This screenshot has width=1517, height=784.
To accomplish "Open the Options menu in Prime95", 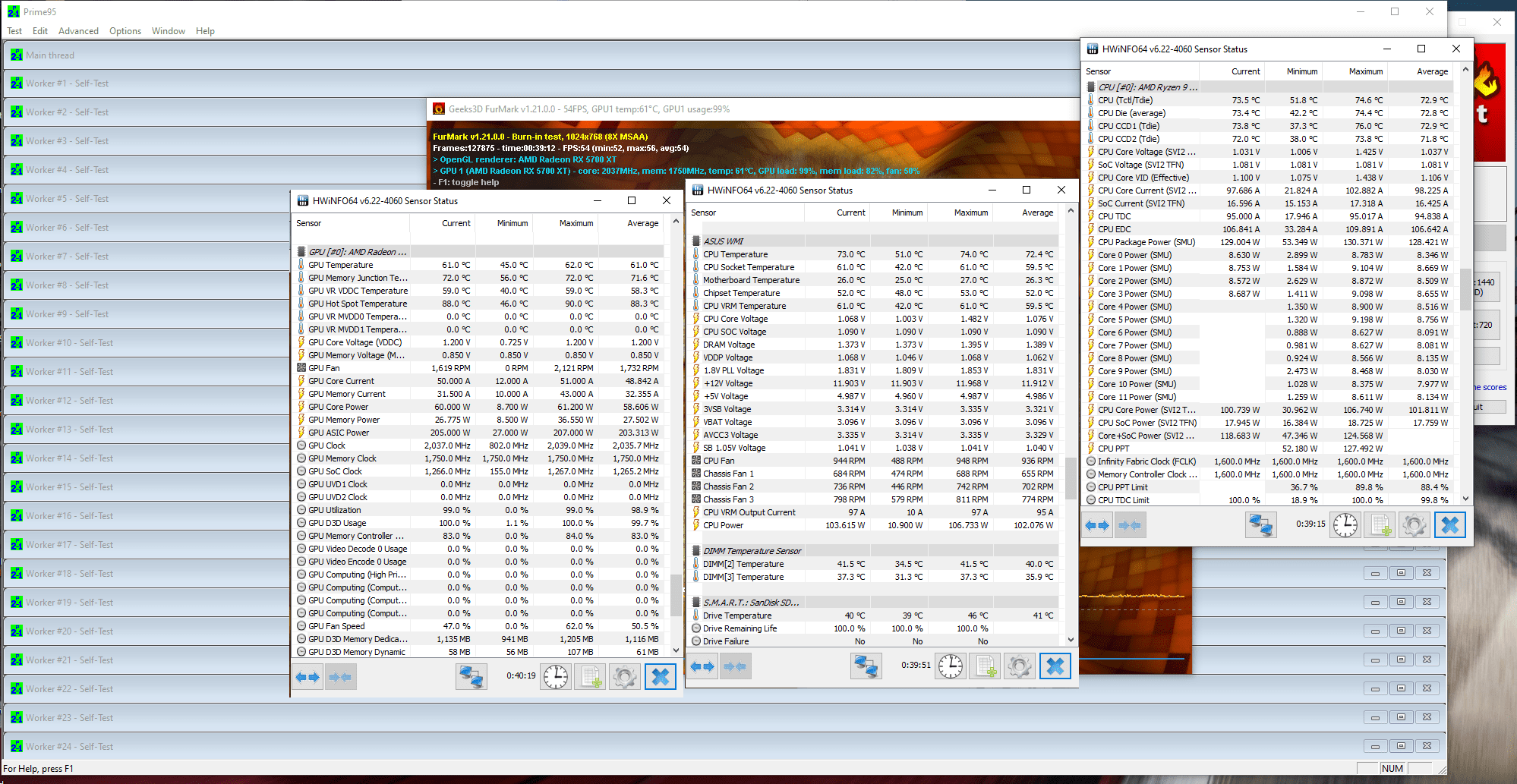I will tap(125, 31).
